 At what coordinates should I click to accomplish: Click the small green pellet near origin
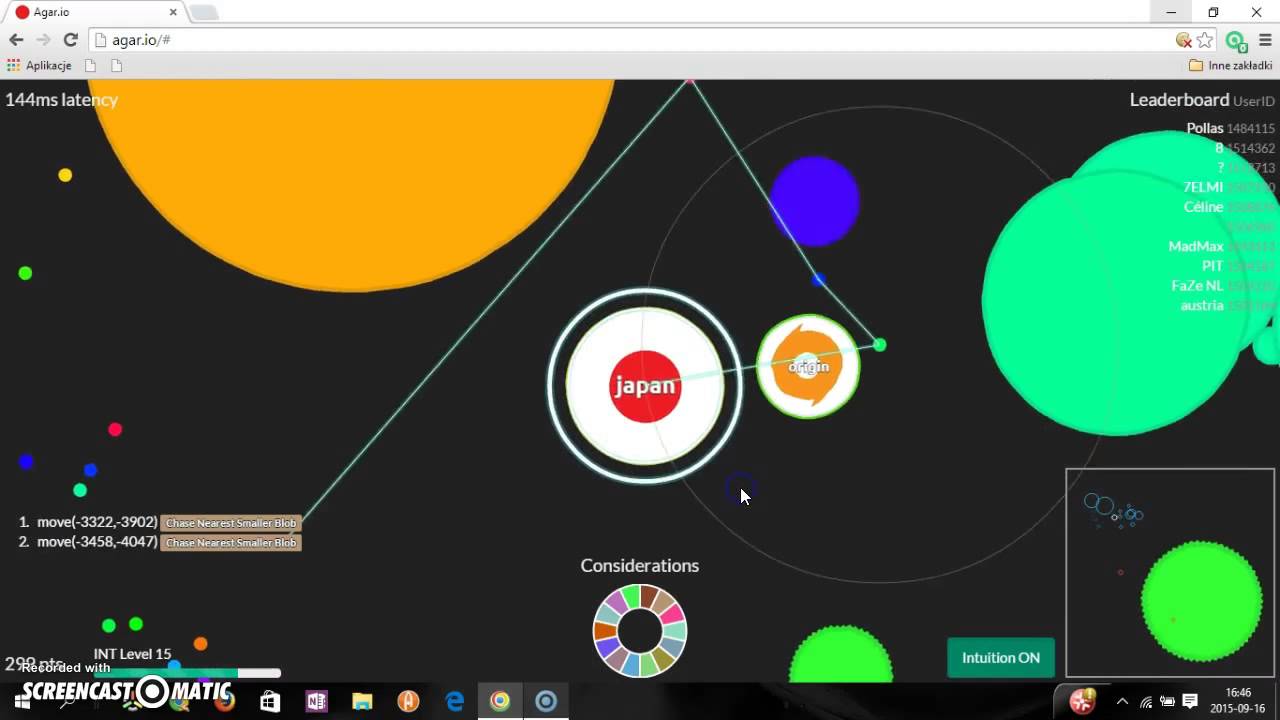pyautogui.click(x=879, y=345)
